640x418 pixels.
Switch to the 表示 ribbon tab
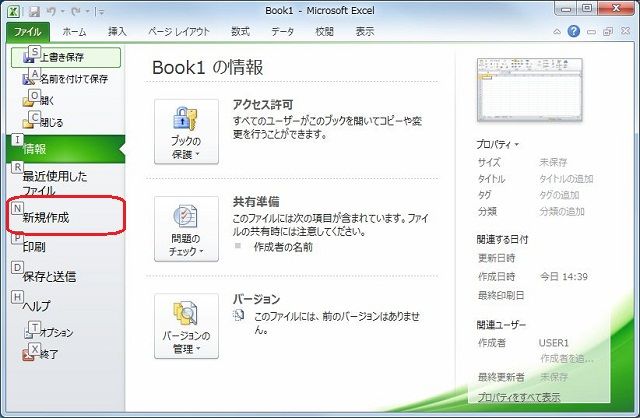click(x=364, y=32)
